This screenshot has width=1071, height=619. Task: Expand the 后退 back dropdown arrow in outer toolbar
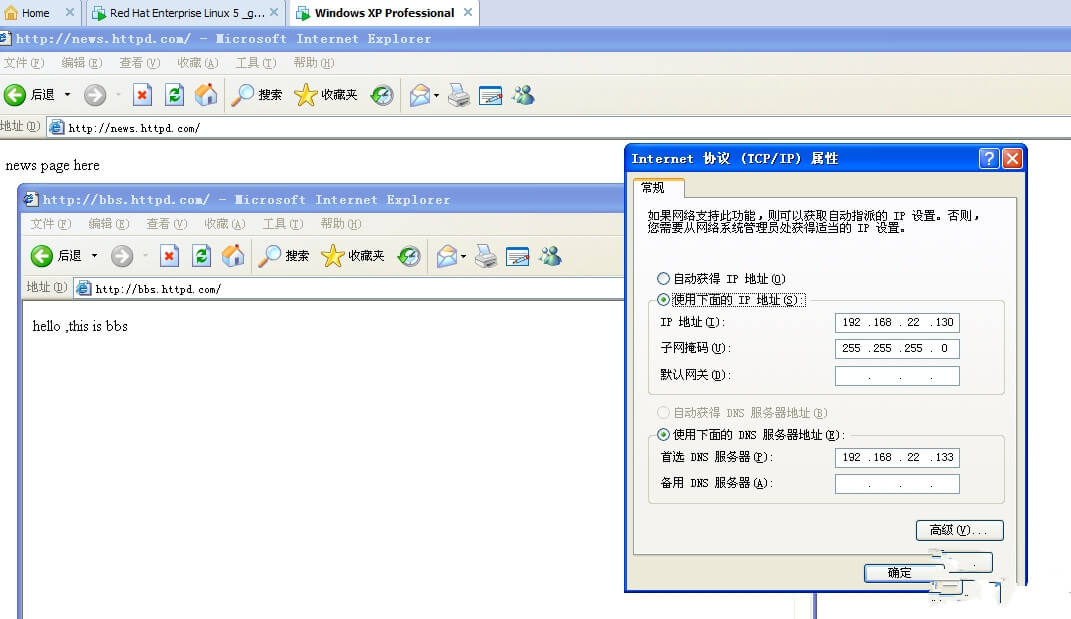tap(68, 95)
